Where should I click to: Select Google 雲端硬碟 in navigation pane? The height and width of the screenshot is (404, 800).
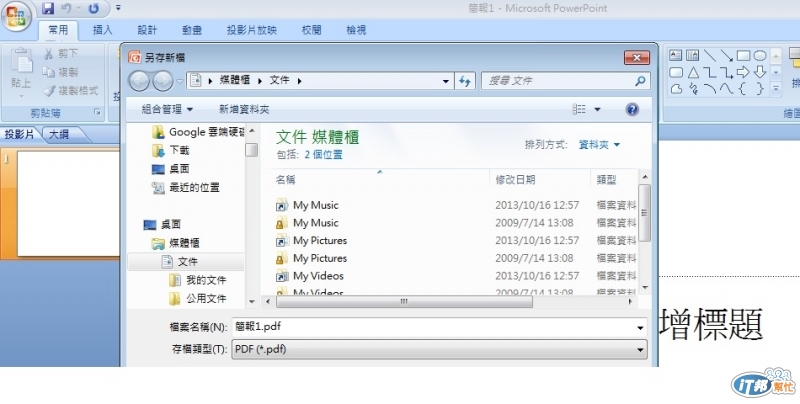pos(199,132)
